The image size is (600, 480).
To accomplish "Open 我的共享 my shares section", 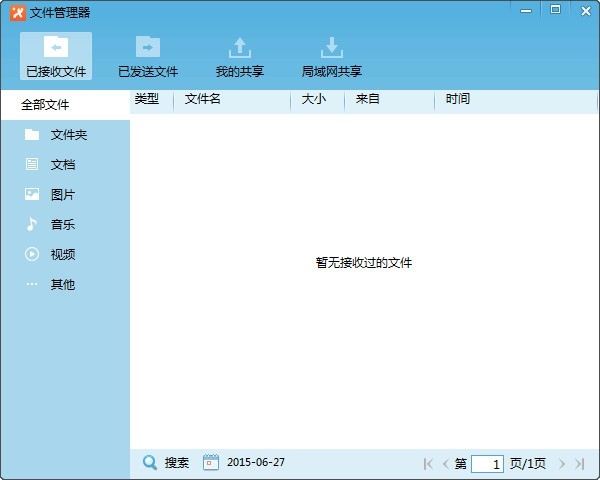I will pos(240,56).
